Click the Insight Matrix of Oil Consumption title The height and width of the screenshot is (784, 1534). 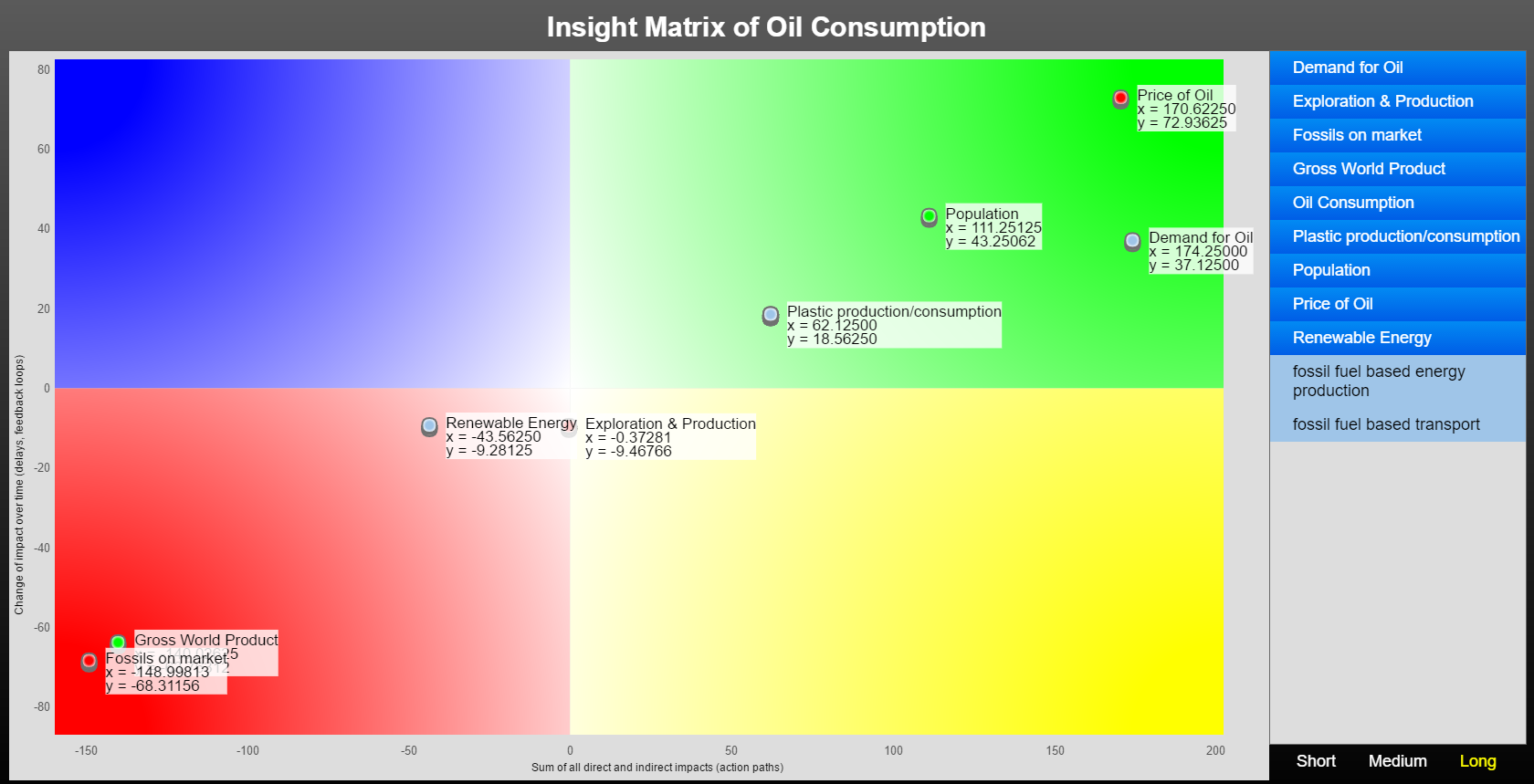[766, 26]
